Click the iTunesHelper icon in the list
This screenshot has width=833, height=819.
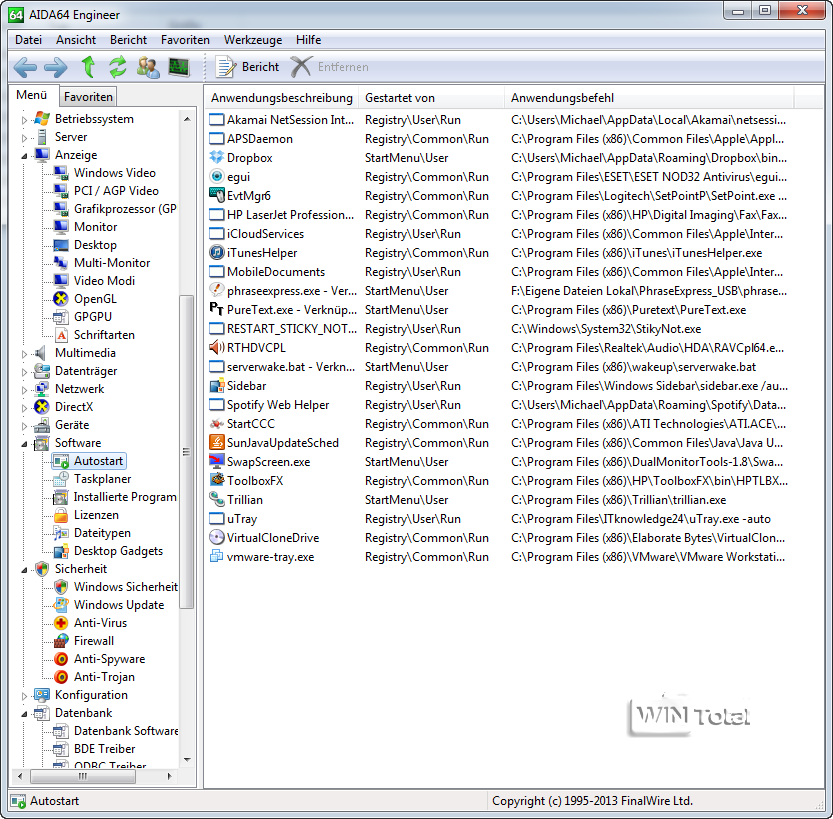[x=216, y=253]
